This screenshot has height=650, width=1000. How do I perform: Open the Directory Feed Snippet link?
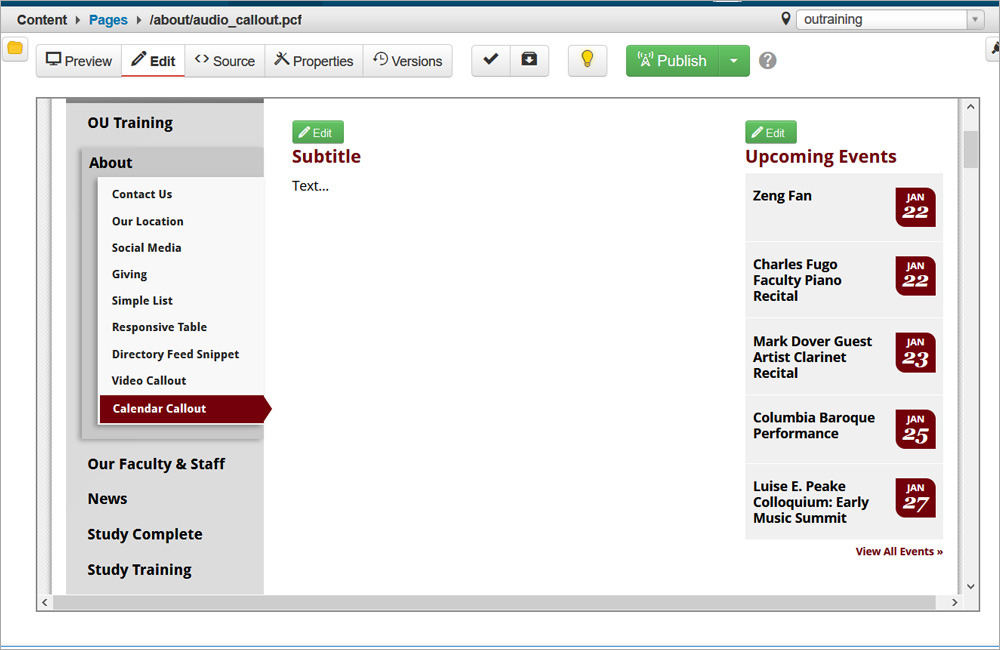(x=175, y=354)
